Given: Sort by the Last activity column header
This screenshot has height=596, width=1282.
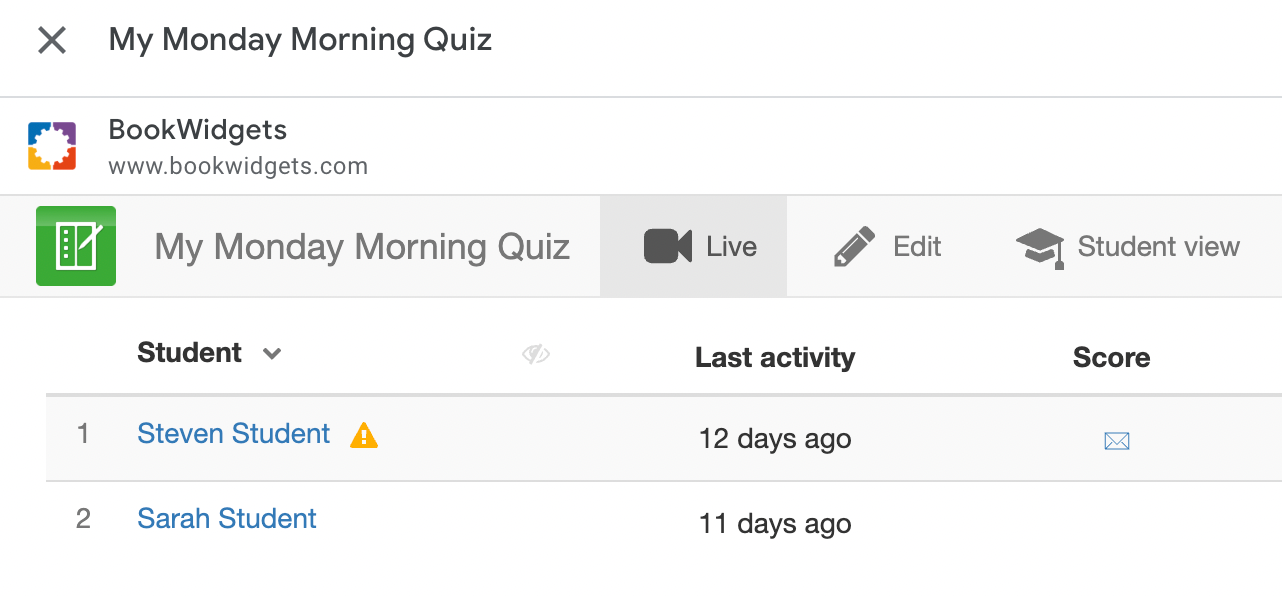Looking at the screenshot, I should [x=775, y=358].
